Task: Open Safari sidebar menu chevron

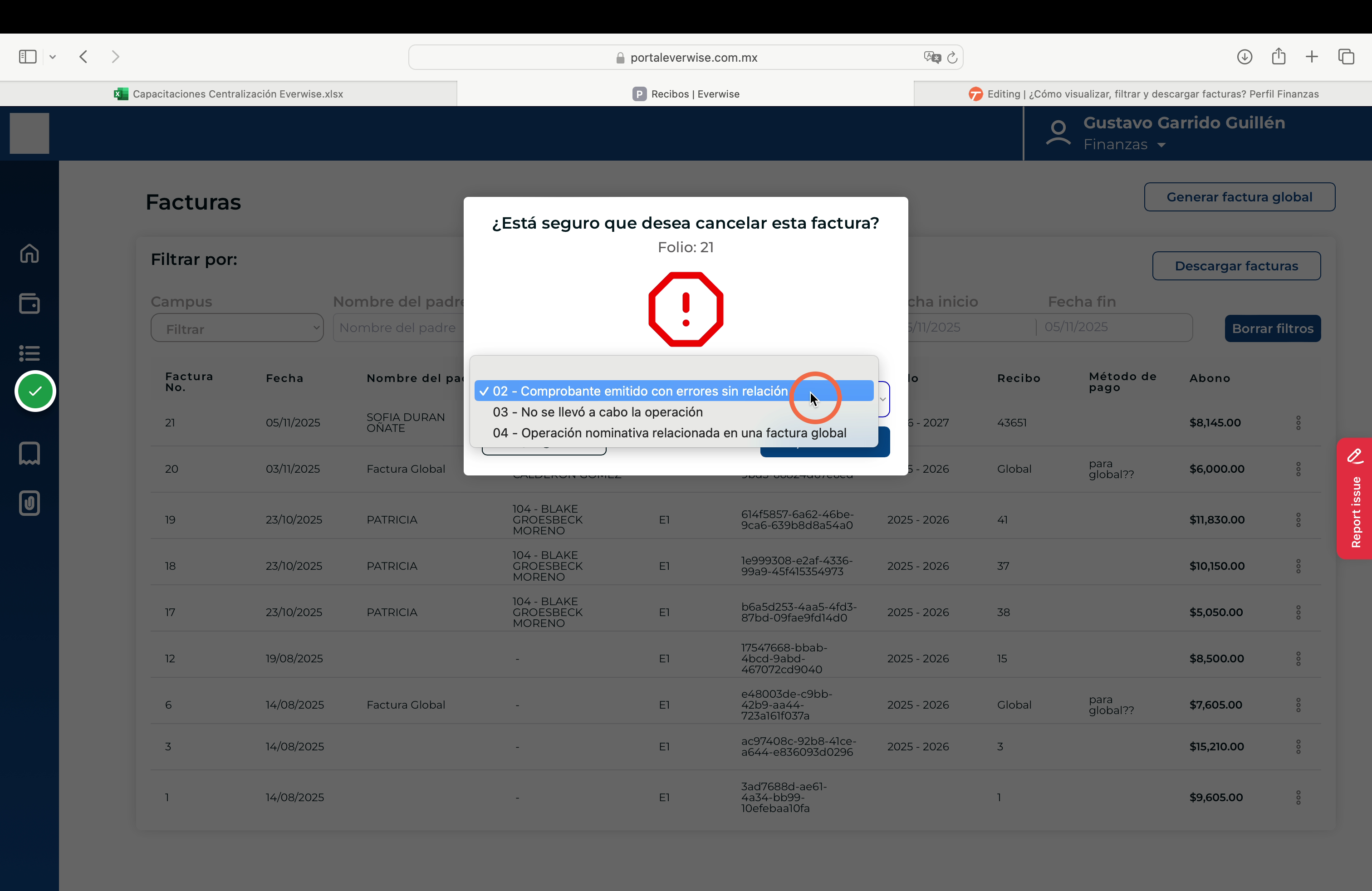Action: 53,56
